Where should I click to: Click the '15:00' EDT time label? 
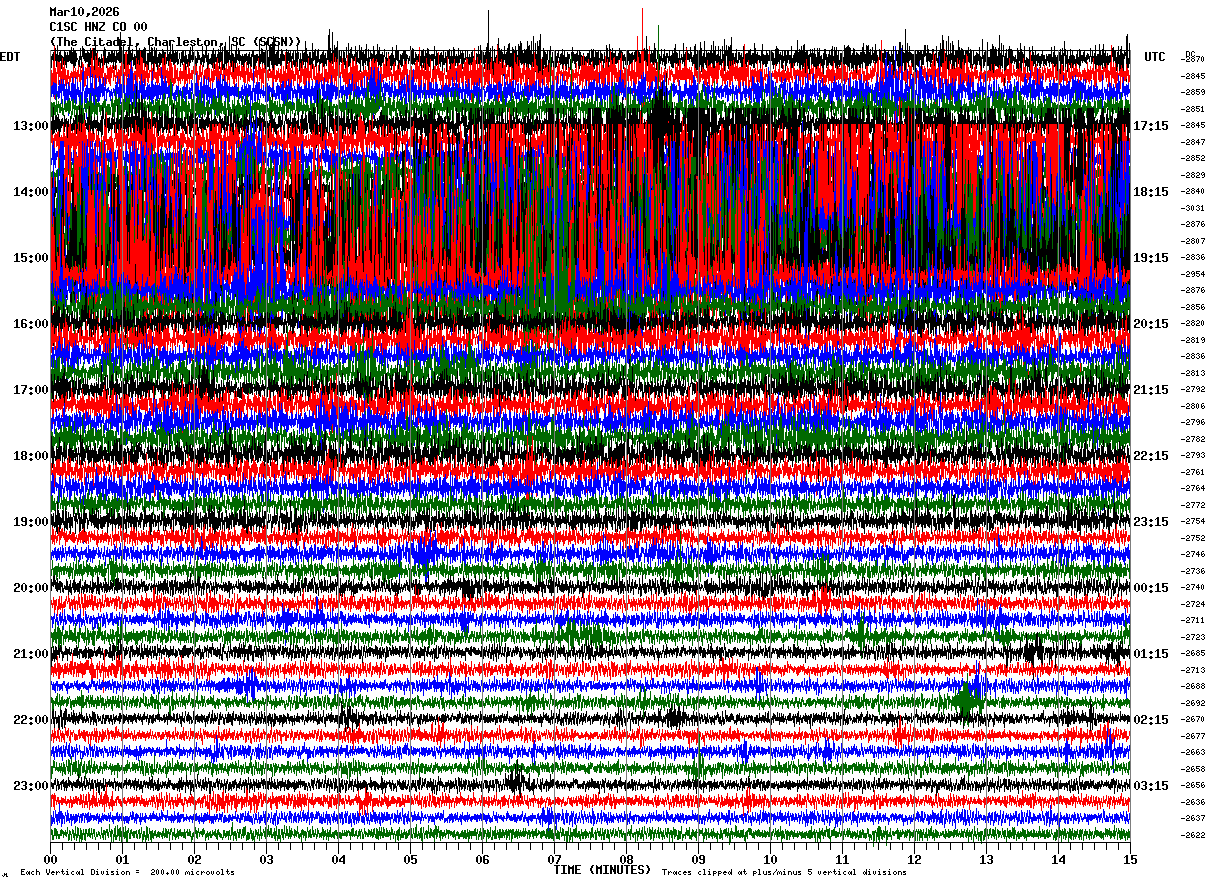pos(31,258)
